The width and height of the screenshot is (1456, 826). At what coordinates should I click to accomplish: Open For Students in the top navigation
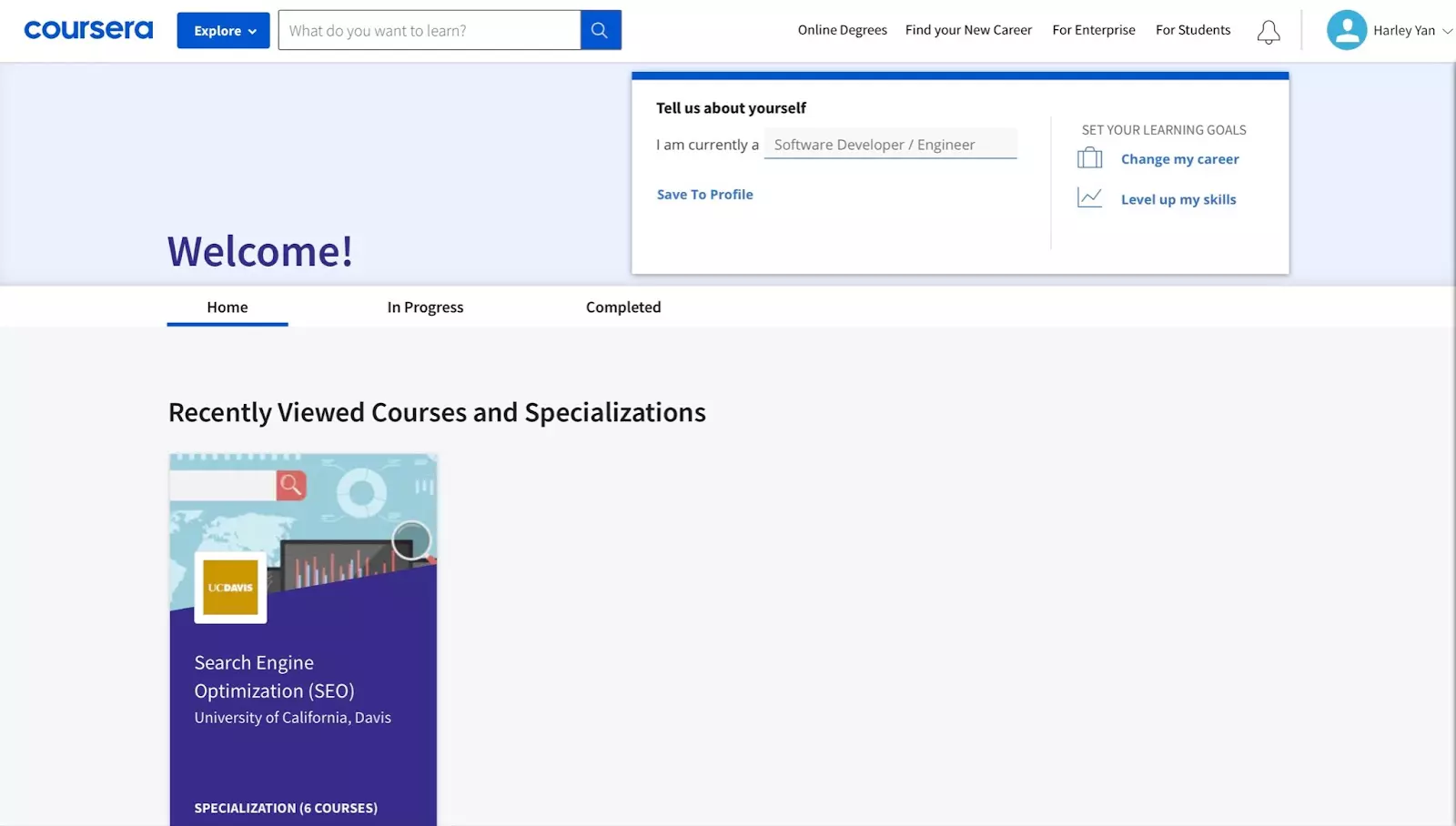pos(1193,30)
